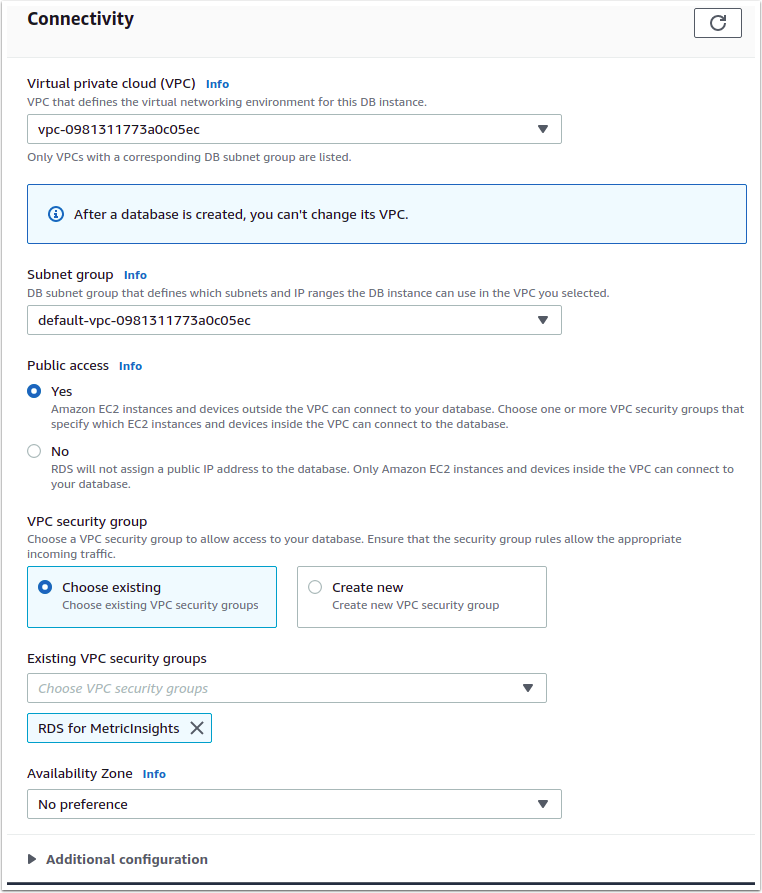Select No for Public access
762x893 pixels.
click(x=35, y=452)
